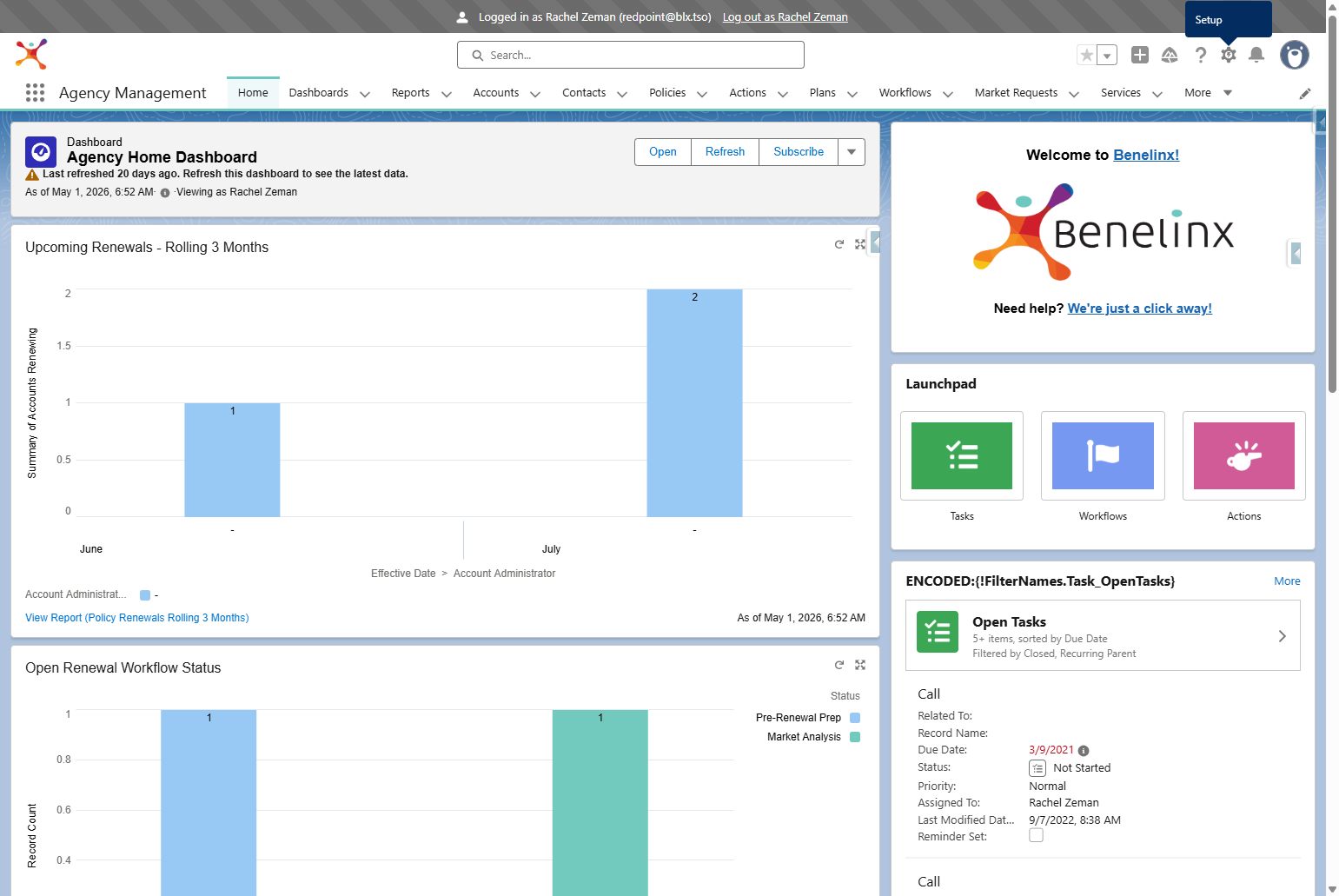Open the dashboard actions dropdown arrow
This screenshot has width=1339, height=896.
852,151
